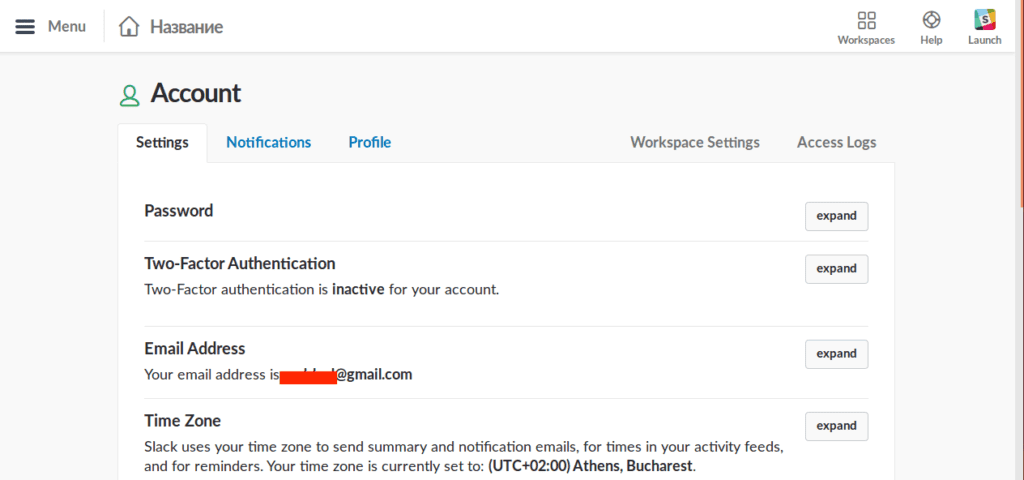Open the Workspaces grid icon

[866, 20]
